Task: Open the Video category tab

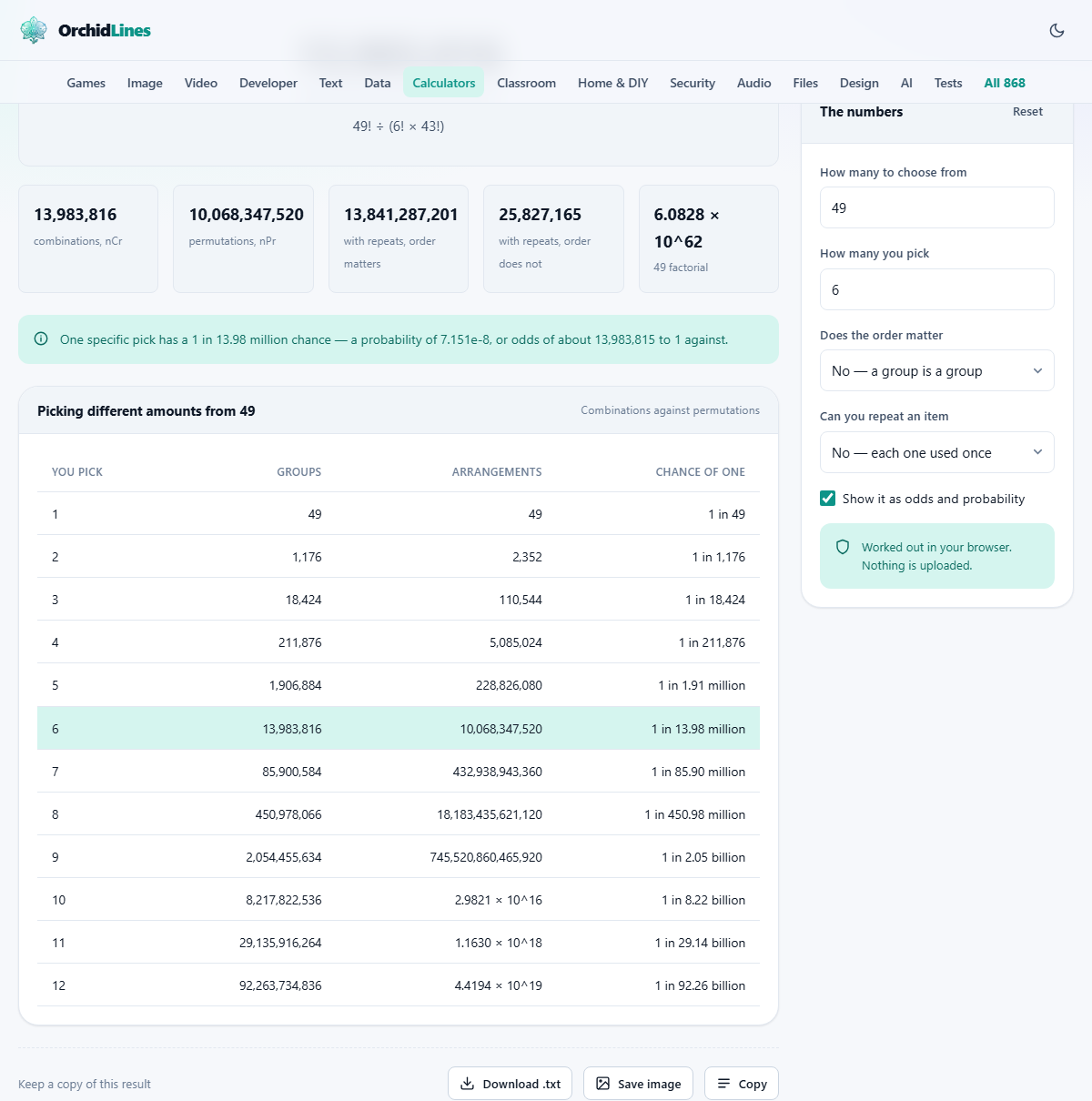Action: point(201,83)
